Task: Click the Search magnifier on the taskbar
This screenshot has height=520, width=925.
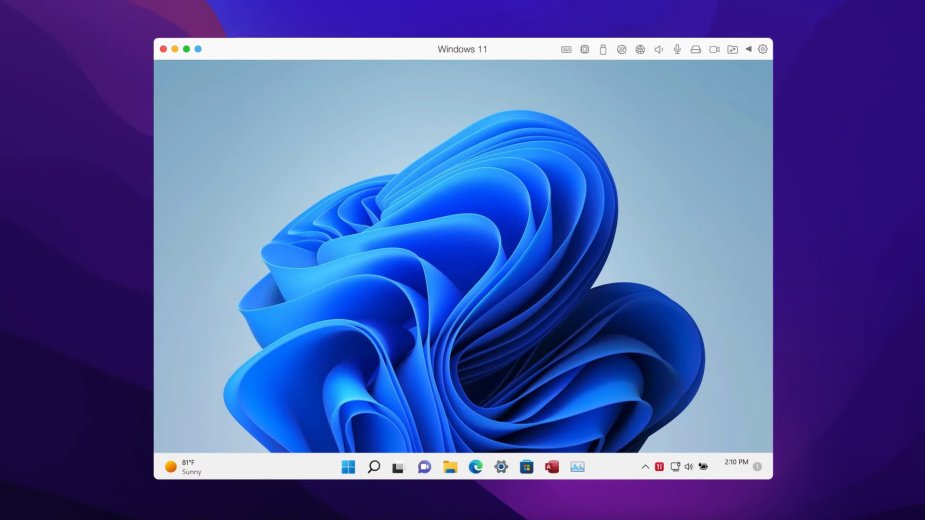Action: coord(373,467)
